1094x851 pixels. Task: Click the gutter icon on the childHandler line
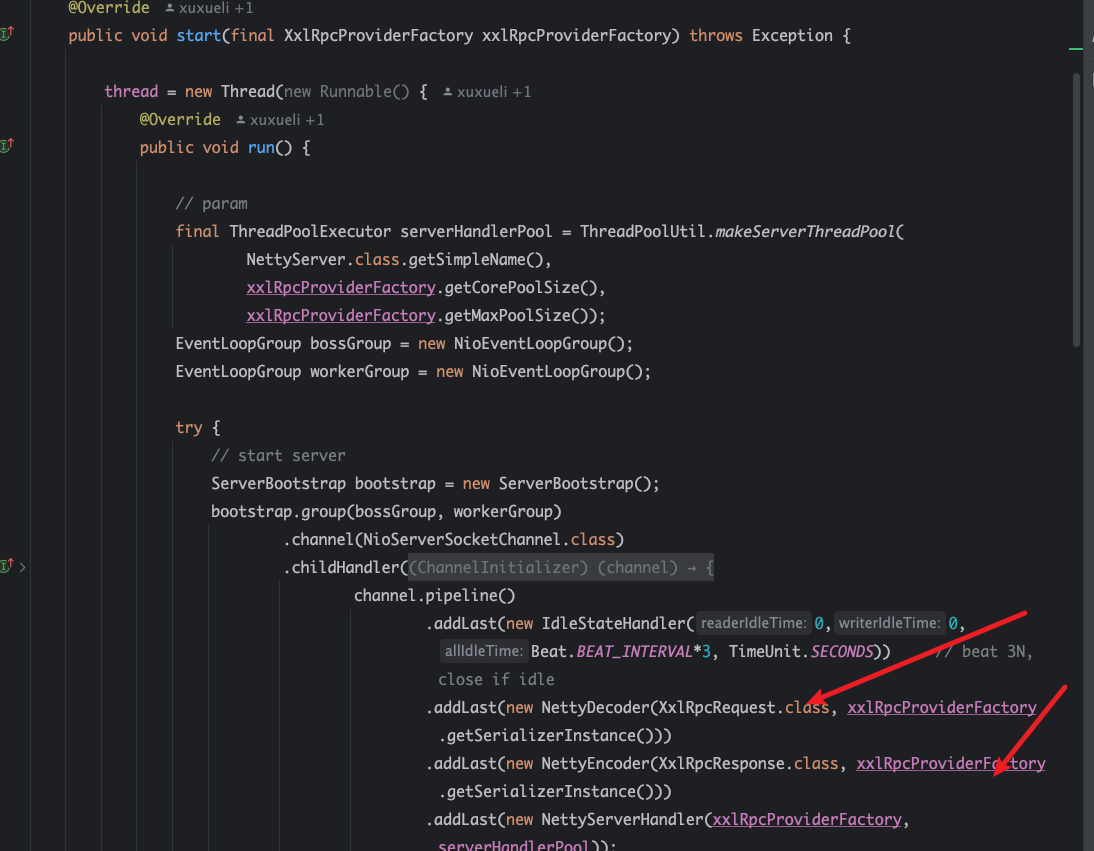click(6, 567)
